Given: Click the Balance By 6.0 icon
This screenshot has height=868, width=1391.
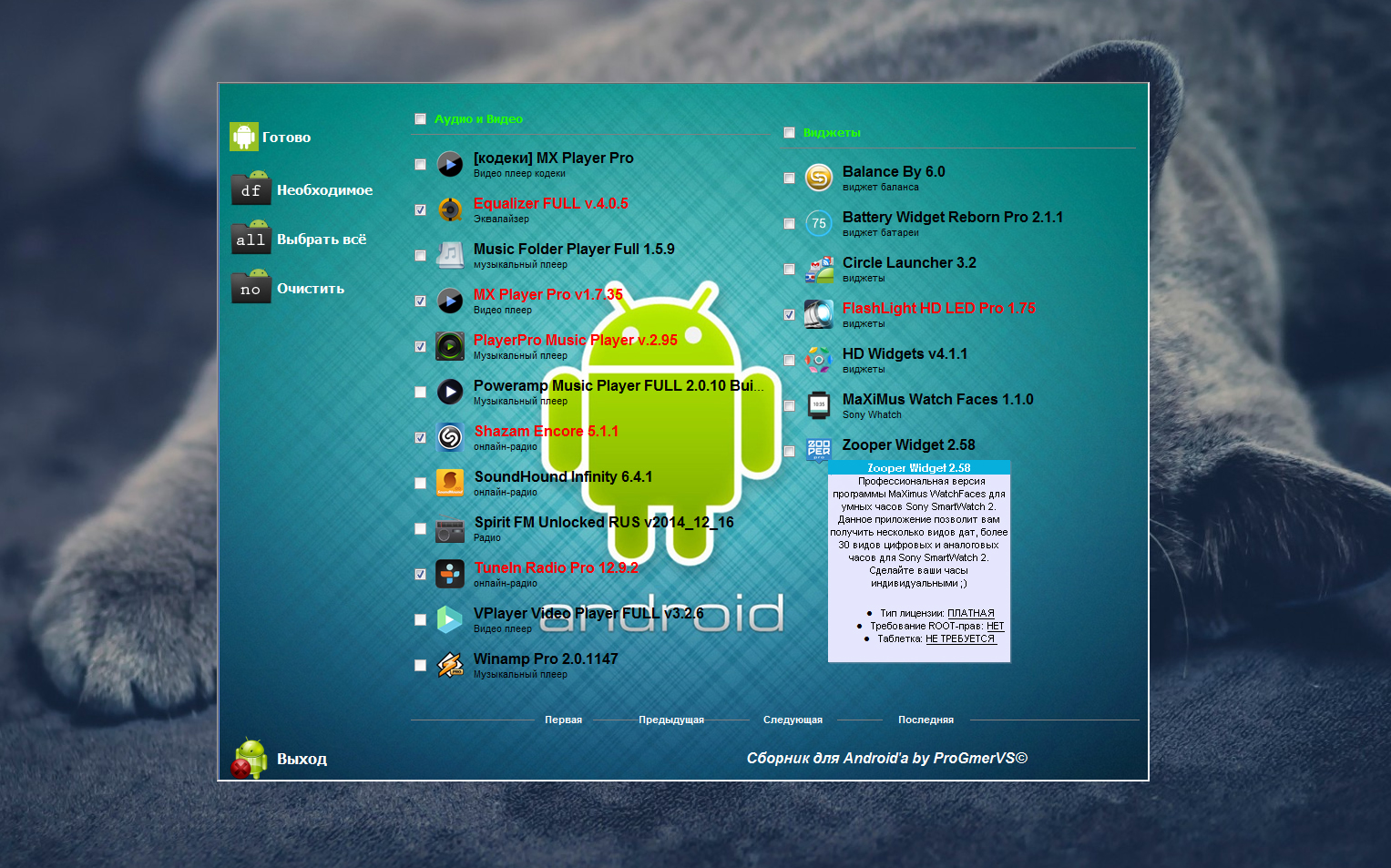Looking at the screenshot, I should click(819, 178).
